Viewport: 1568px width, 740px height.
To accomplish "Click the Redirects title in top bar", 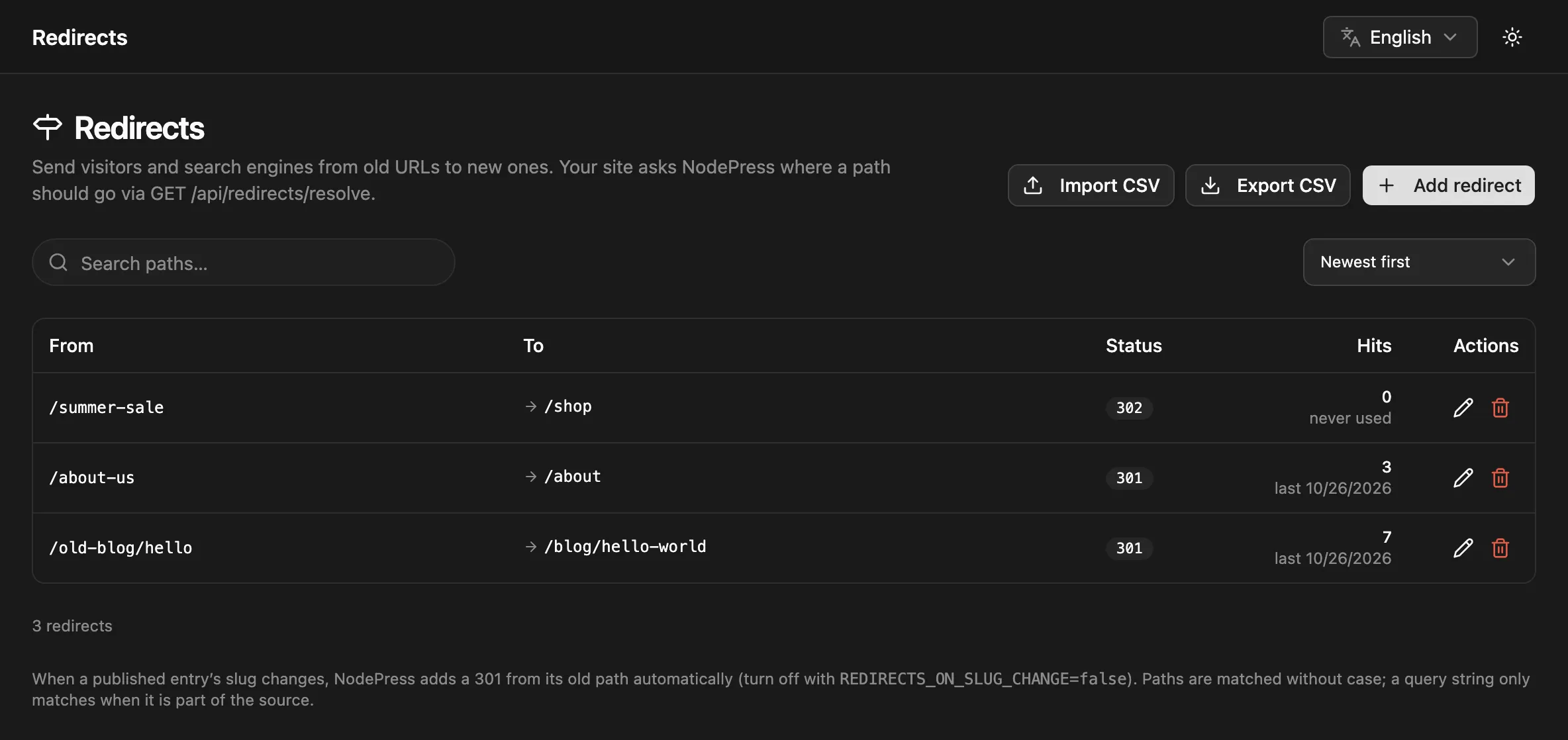I will pos(79,38).
